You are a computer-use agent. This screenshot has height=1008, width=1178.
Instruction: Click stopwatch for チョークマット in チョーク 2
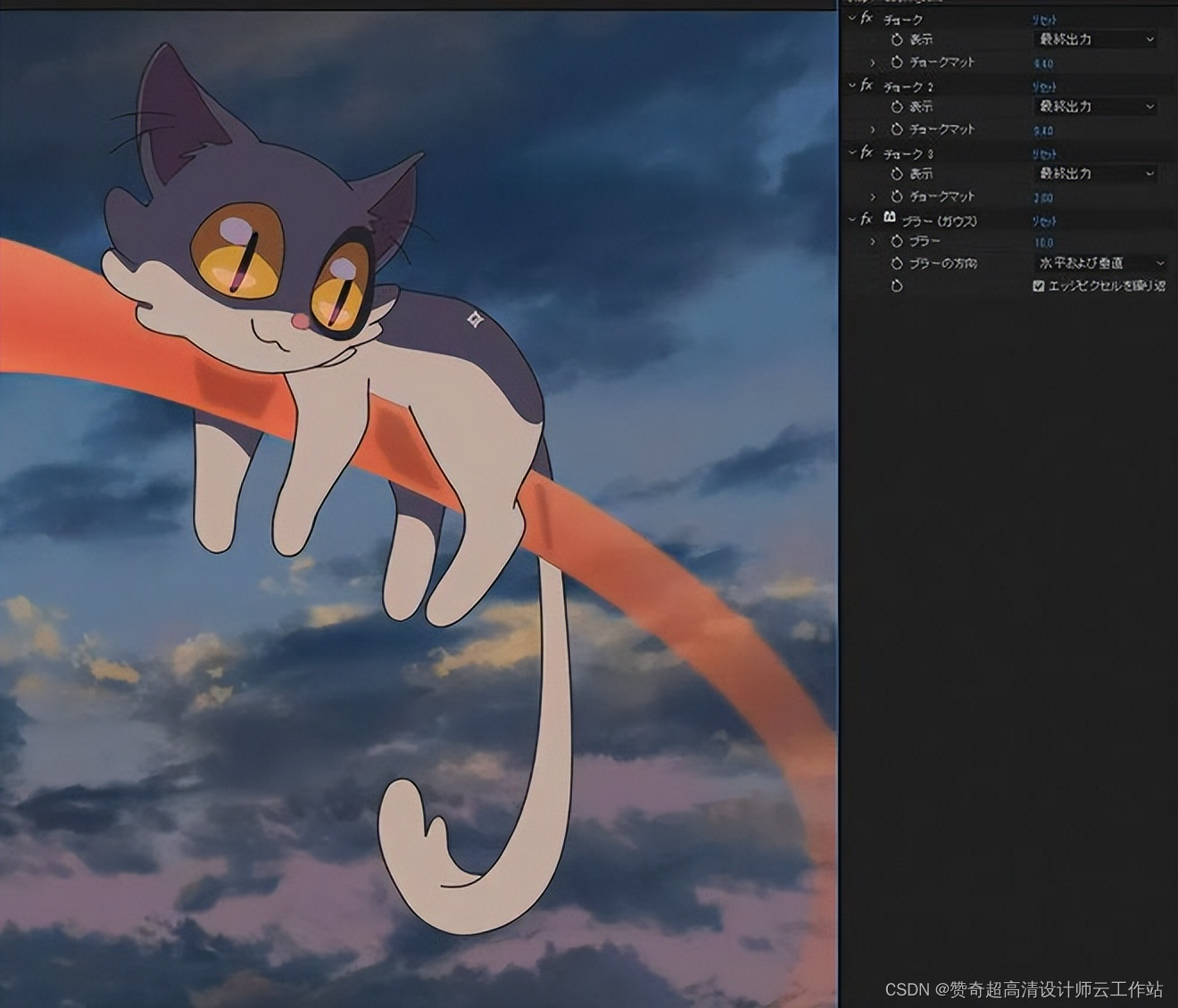(897, 129)
